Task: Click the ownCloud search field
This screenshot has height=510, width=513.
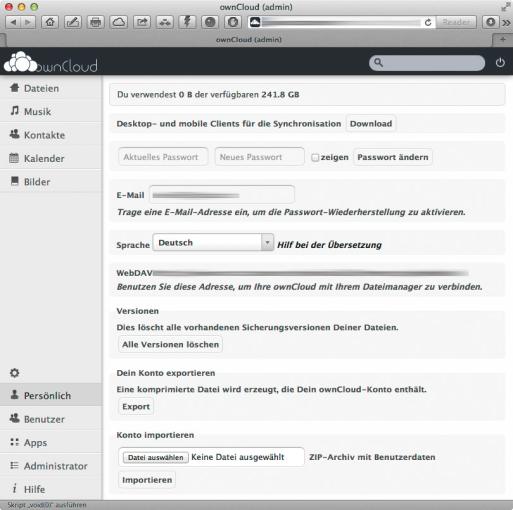Action: pos(427,63)
